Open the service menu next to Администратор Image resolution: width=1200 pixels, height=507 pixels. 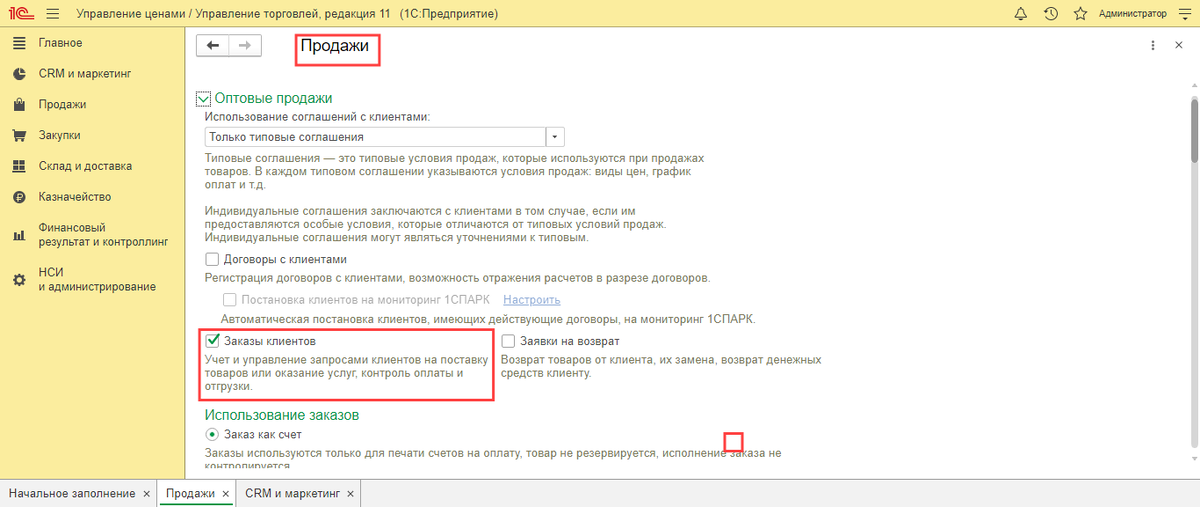coord(1185,14)
